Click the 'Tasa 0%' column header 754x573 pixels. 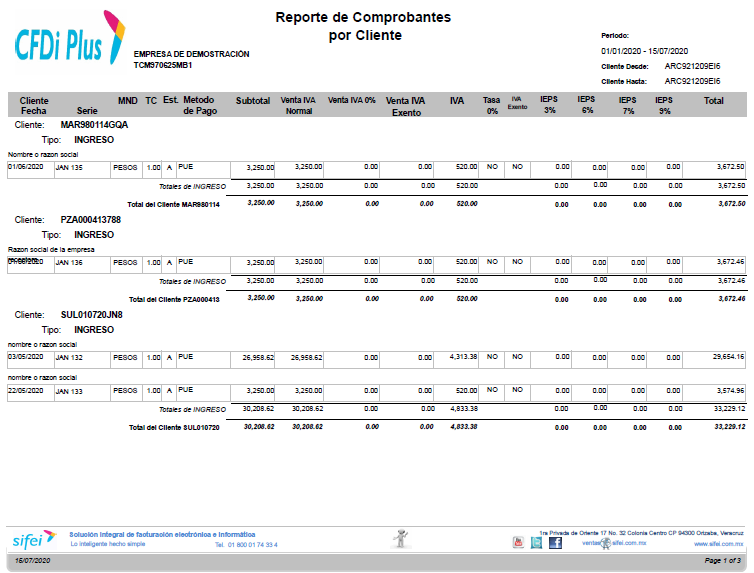point(491,105)
